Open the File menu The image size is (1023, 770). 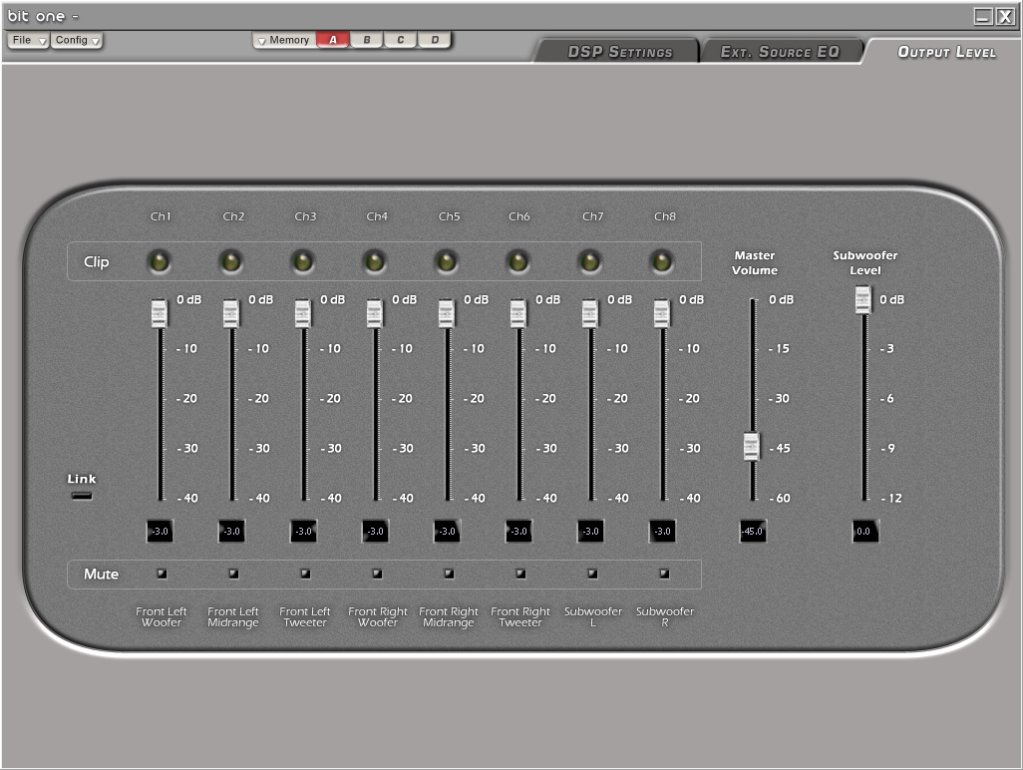(28, 40)
